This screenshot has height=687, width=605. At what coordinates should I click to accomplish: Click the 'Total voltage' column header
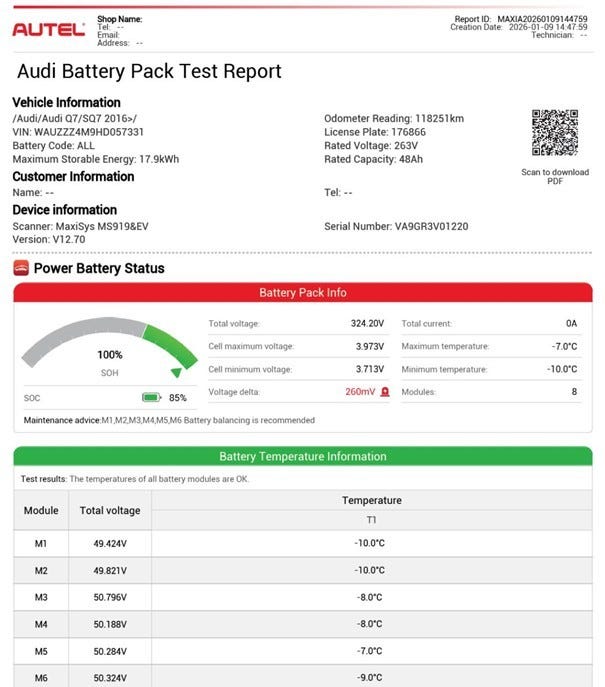110,510
